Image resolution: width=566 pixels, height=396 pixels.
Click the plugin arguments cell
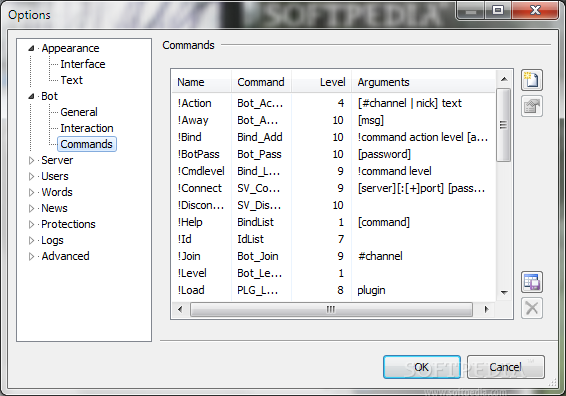tap(371, 290)
